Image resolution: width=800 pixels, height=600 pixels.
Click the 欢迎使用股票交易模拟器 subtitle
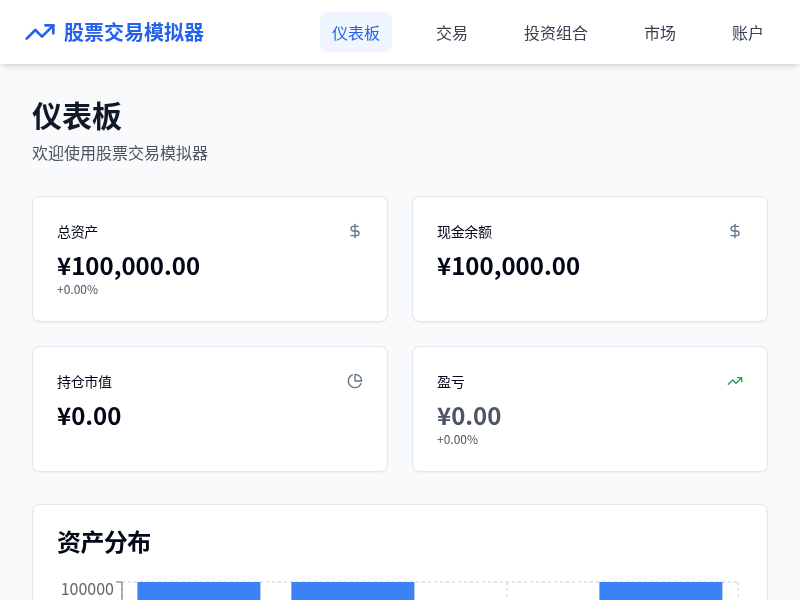tap(120, 154)
